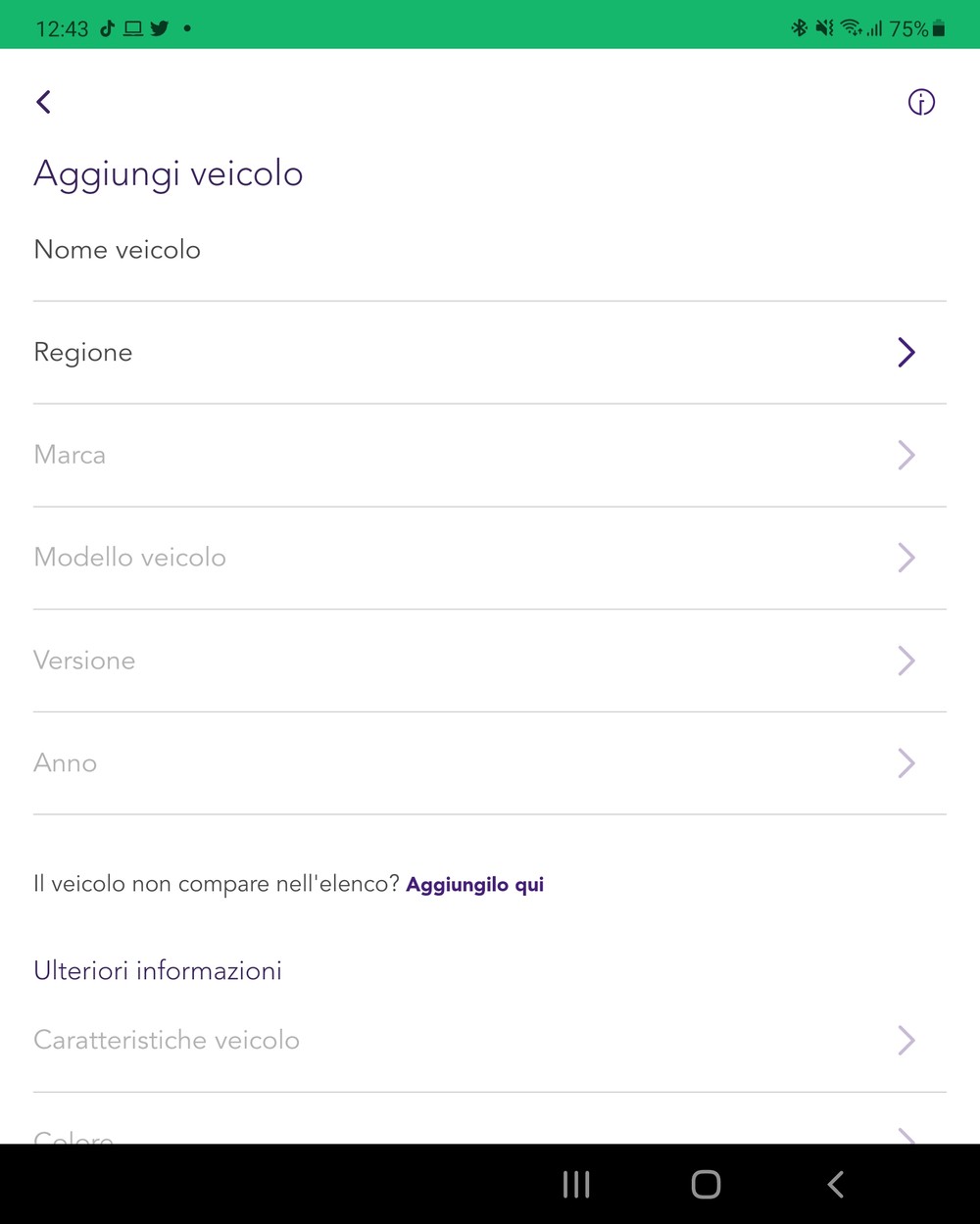Tap the Android navigation back button
Viewport: 980px width, 1224px height.
tap(835, 1185)
